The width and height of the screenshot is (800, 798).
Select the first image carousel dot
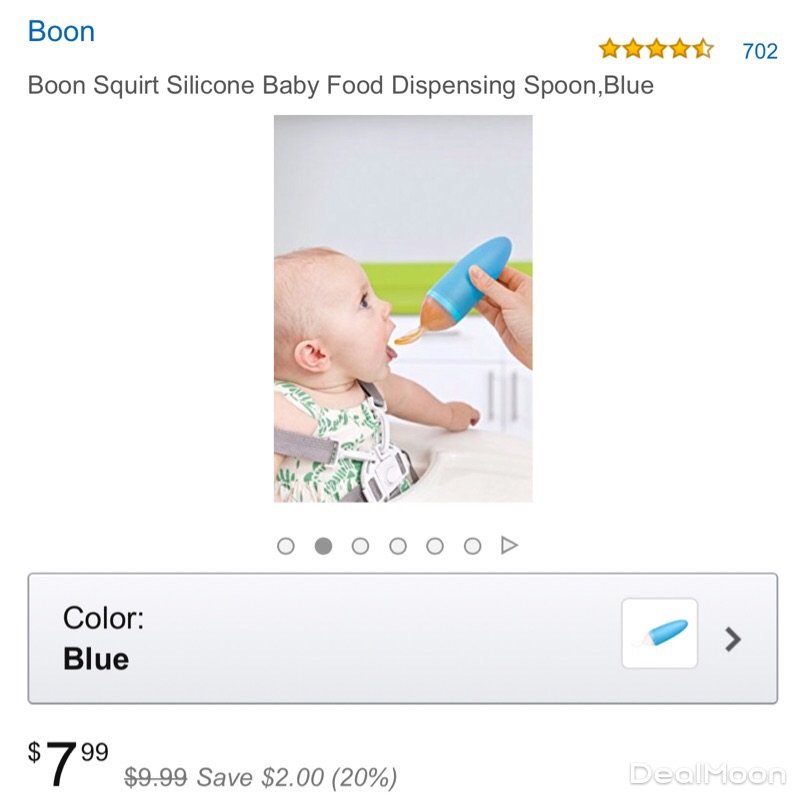coord(286,546)
